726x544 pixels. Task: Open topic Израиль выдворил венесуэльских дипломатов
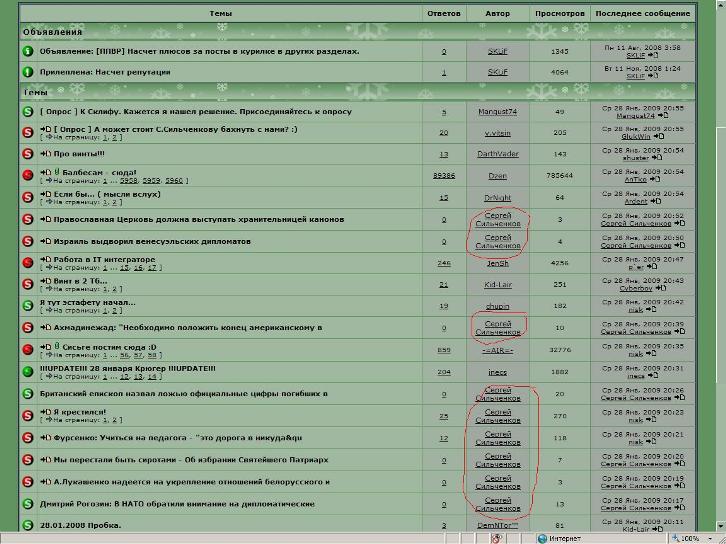tap(152, 241)
